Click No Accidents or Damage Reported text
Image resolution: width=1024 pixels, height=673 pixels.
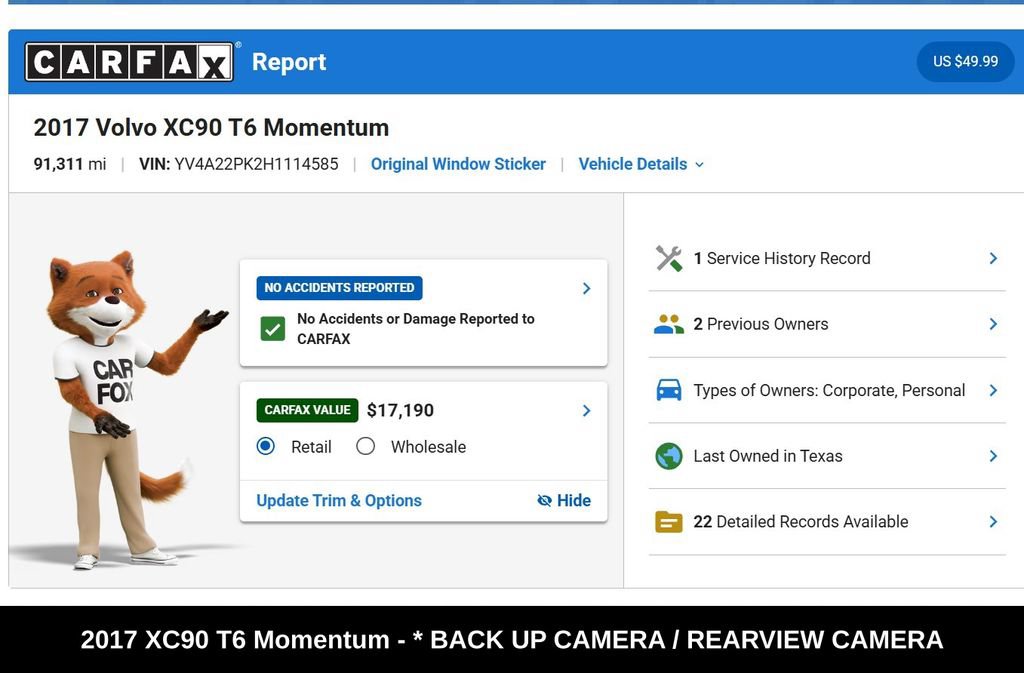[x=416, y=329]
